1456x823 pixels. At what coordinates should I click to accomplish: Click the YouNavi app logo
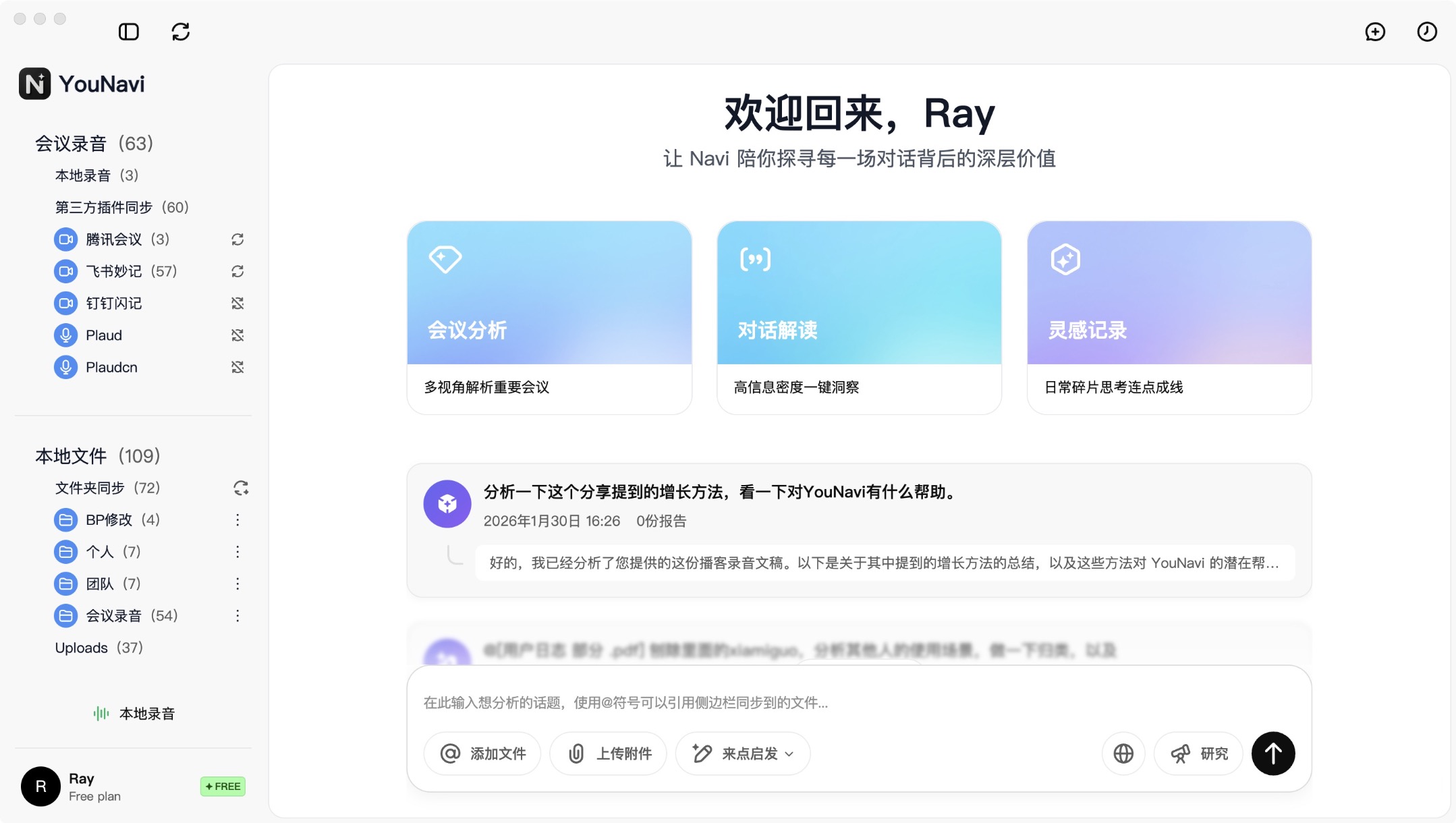pos(36,83)
